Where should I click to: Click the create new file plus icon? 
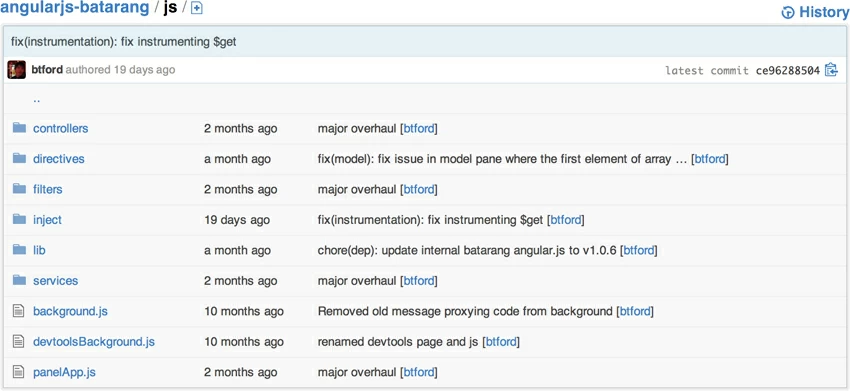[197, 8]
